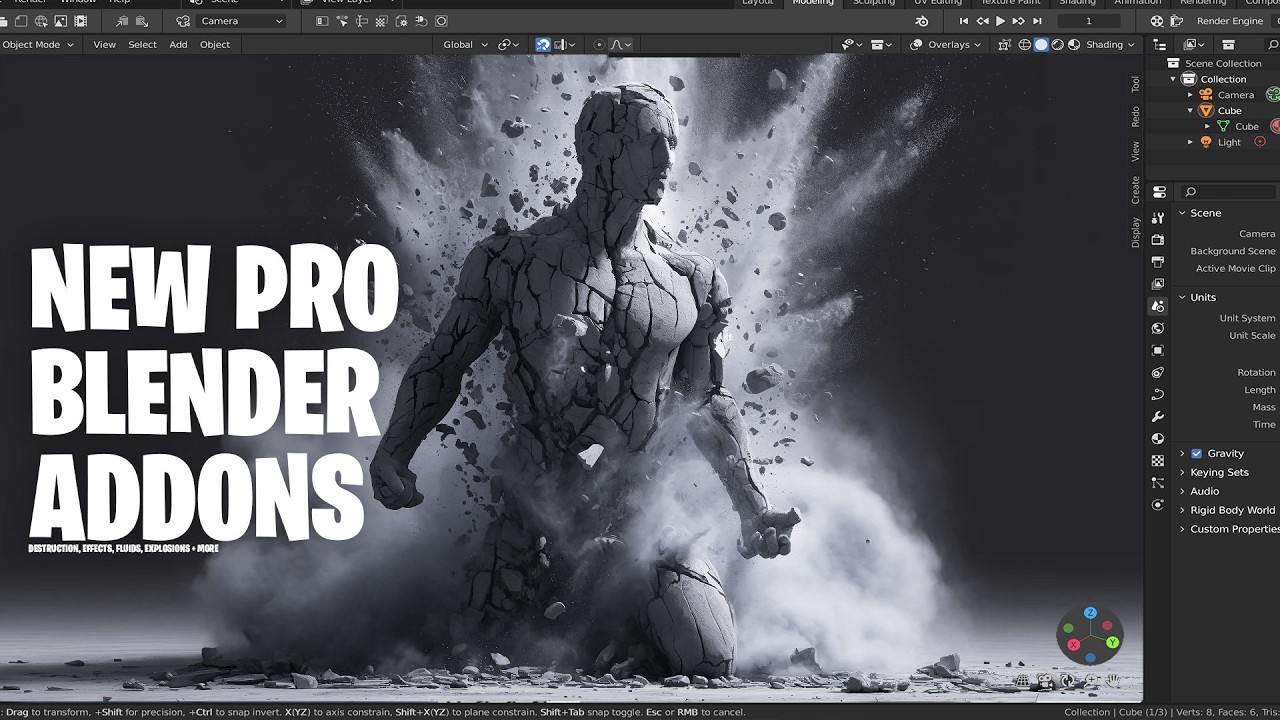Open the Overlays dropdown arrow
Image resolution: width=1280 pixels, height=720 pixels.
[977, 44]
